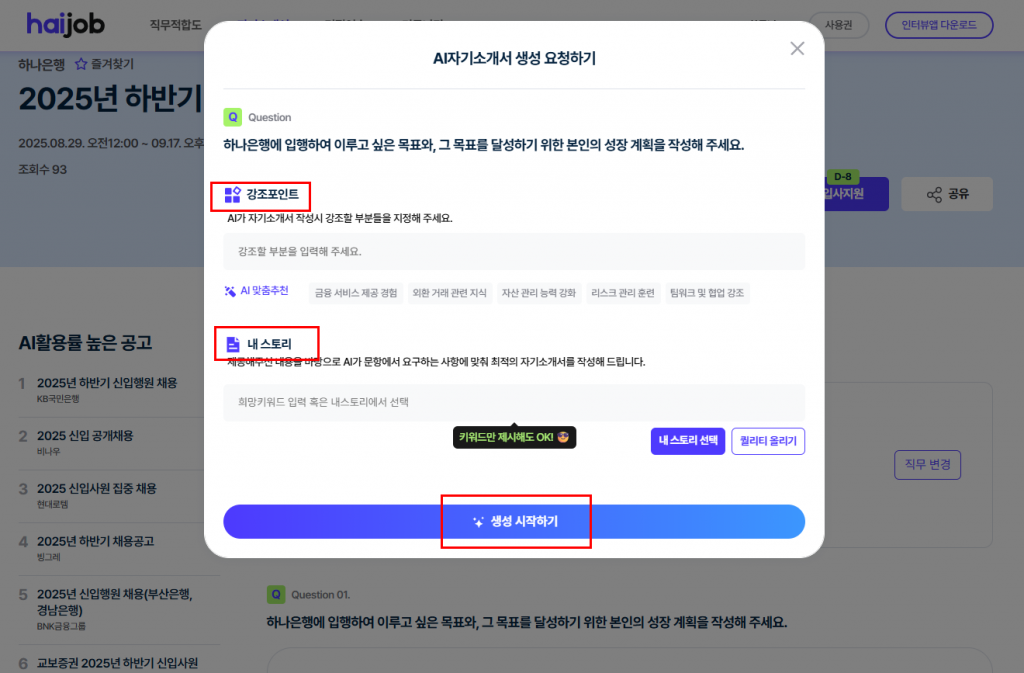
Task: Click the AI 맞춤추천 sparkle icon
Action: 230,291
